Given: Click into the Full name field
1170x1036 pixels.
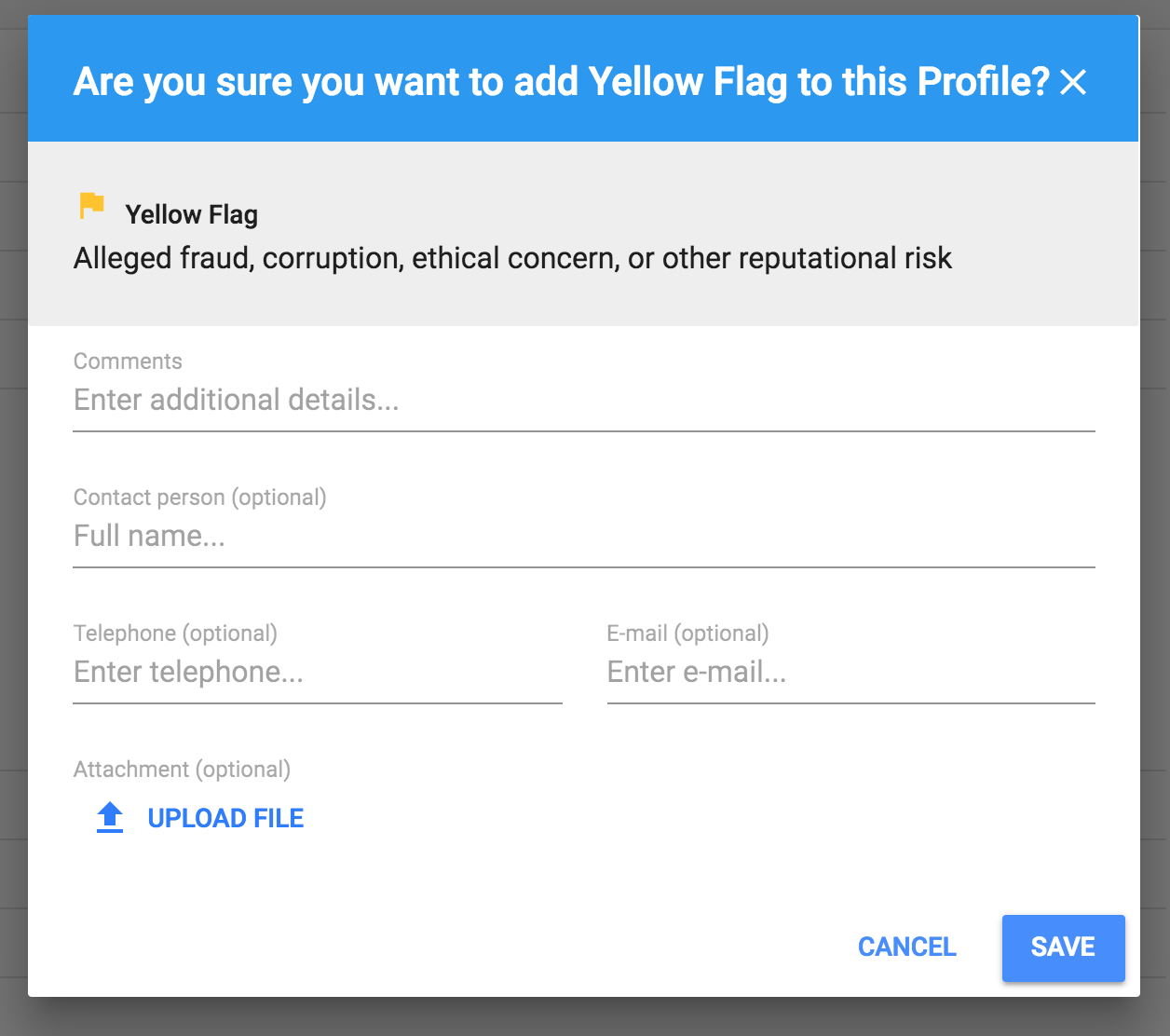Looking at the screenshot, I should coord(583,537).
